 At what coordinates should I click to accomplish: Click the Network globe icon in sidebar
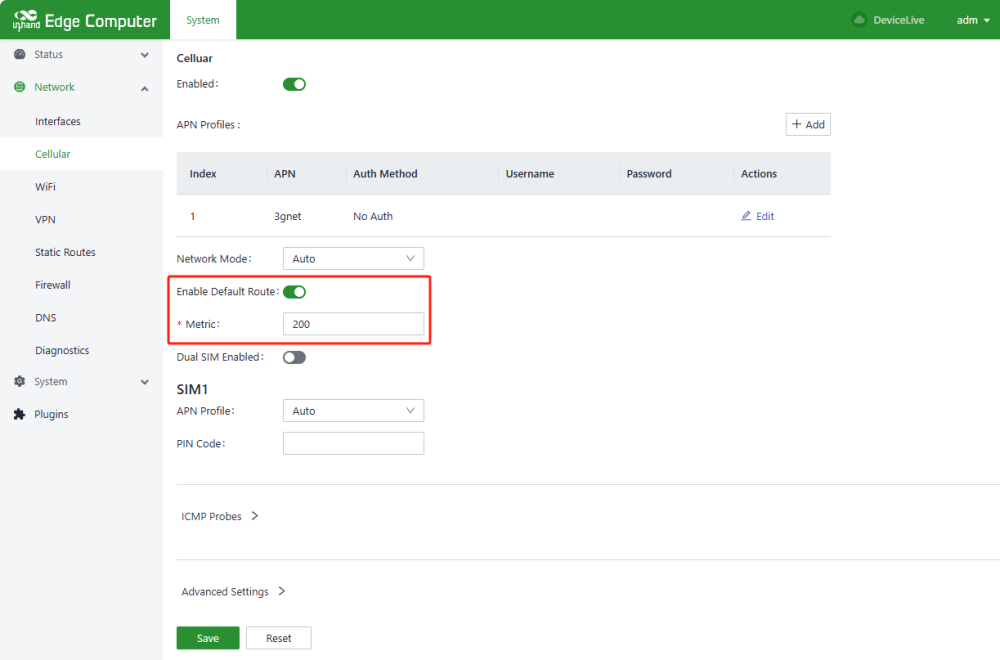click(x=19, y=88)
